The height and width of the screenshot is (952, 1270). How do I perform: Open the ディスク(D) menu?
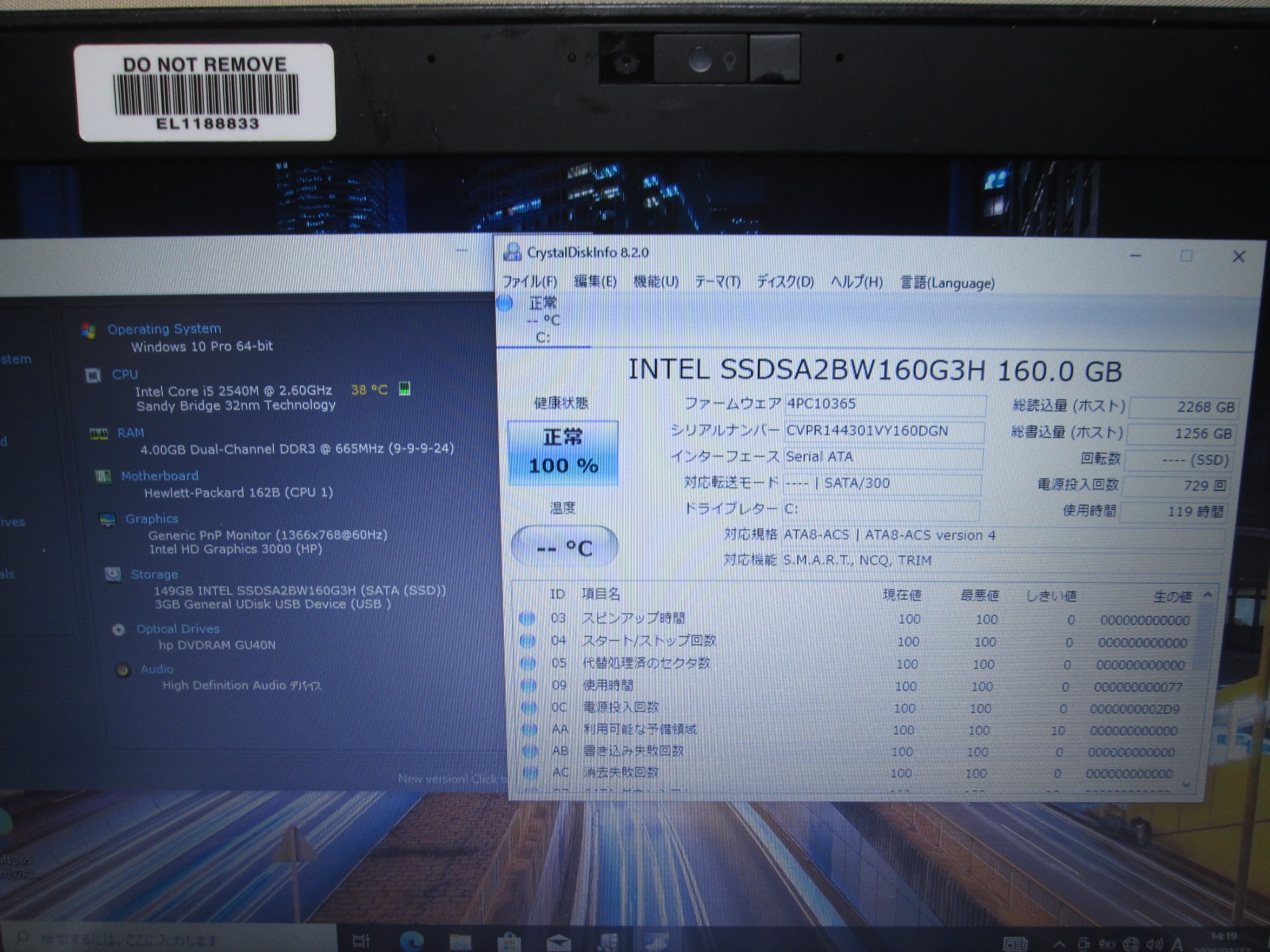tap(785, 282)
